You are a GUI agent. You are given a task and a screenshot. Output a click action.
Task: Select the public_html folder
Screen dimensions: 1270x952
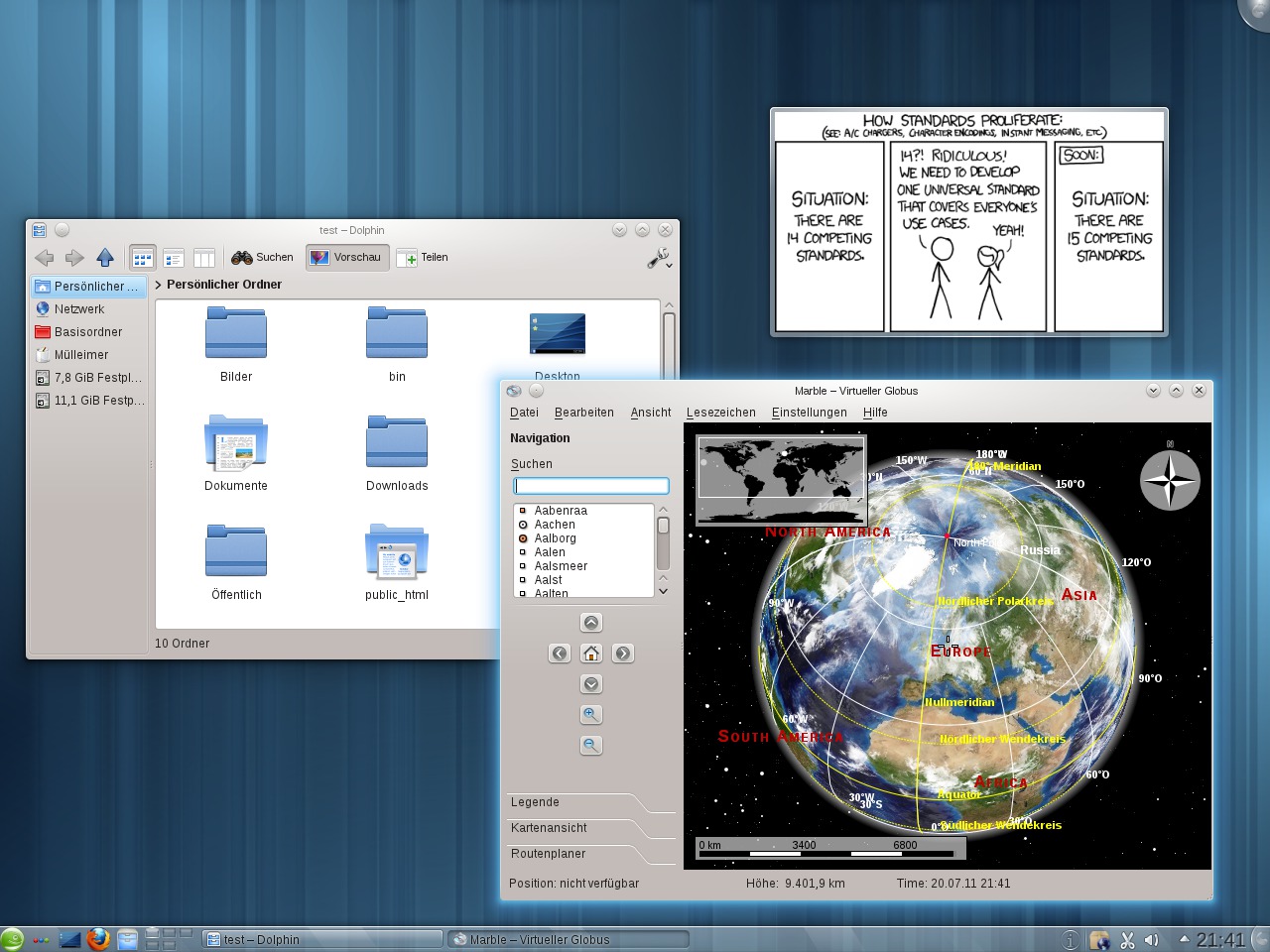click(397, 561)
